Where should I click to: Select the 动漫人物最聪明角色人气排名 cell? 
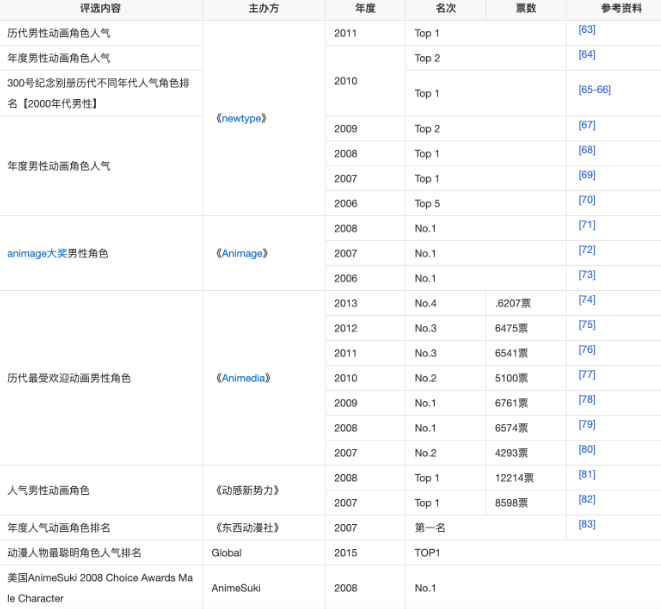pyautogui.click(x=101, y=553)
